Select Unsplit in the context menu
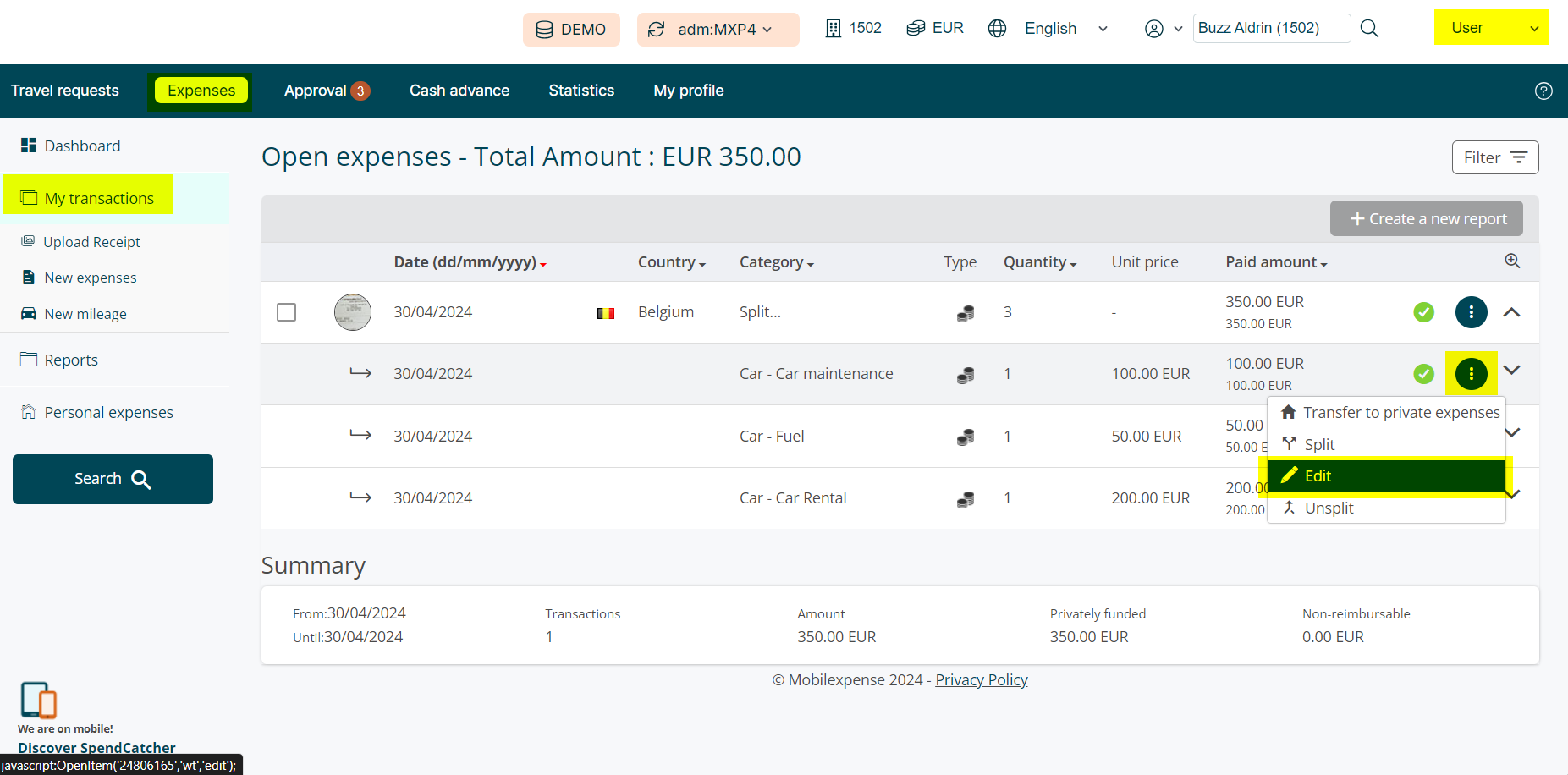Viewport: 1568px width, 775px height. coord(1329,508)
